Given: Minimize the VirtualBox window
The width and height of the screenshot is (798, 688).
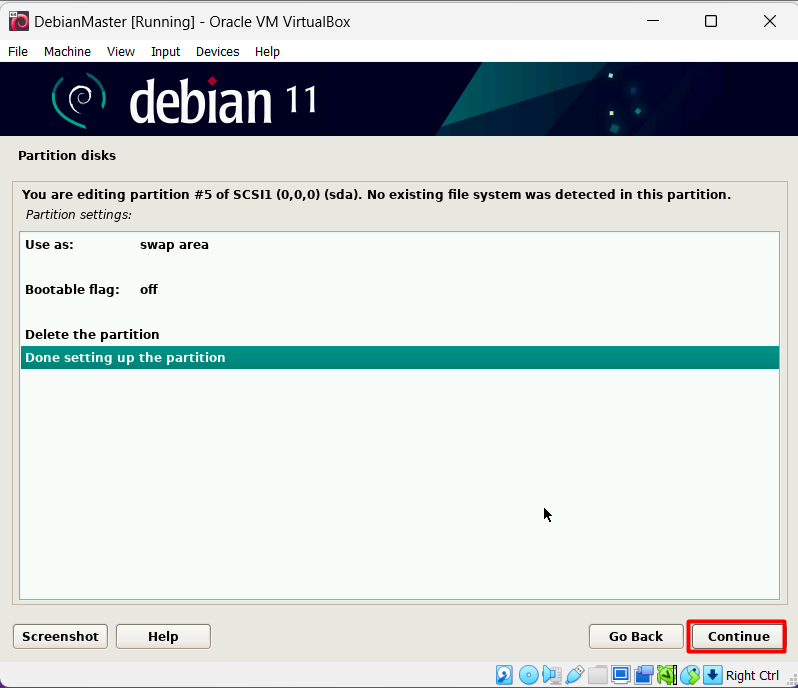Looking at the screenshot, I should pos(652,21).
